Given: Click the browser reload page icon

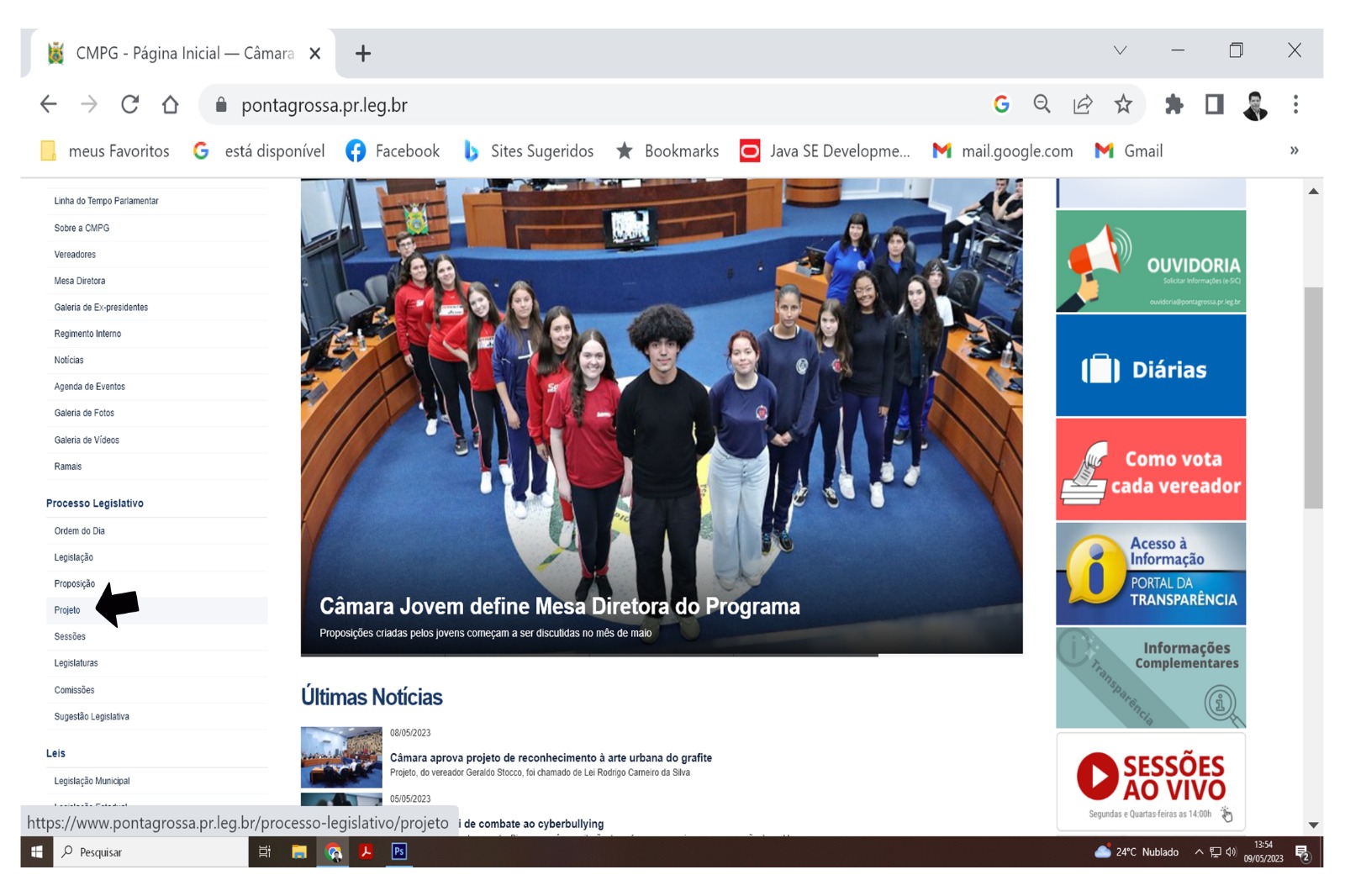Looking at the screenshot, I should click(x=129, y=104).
